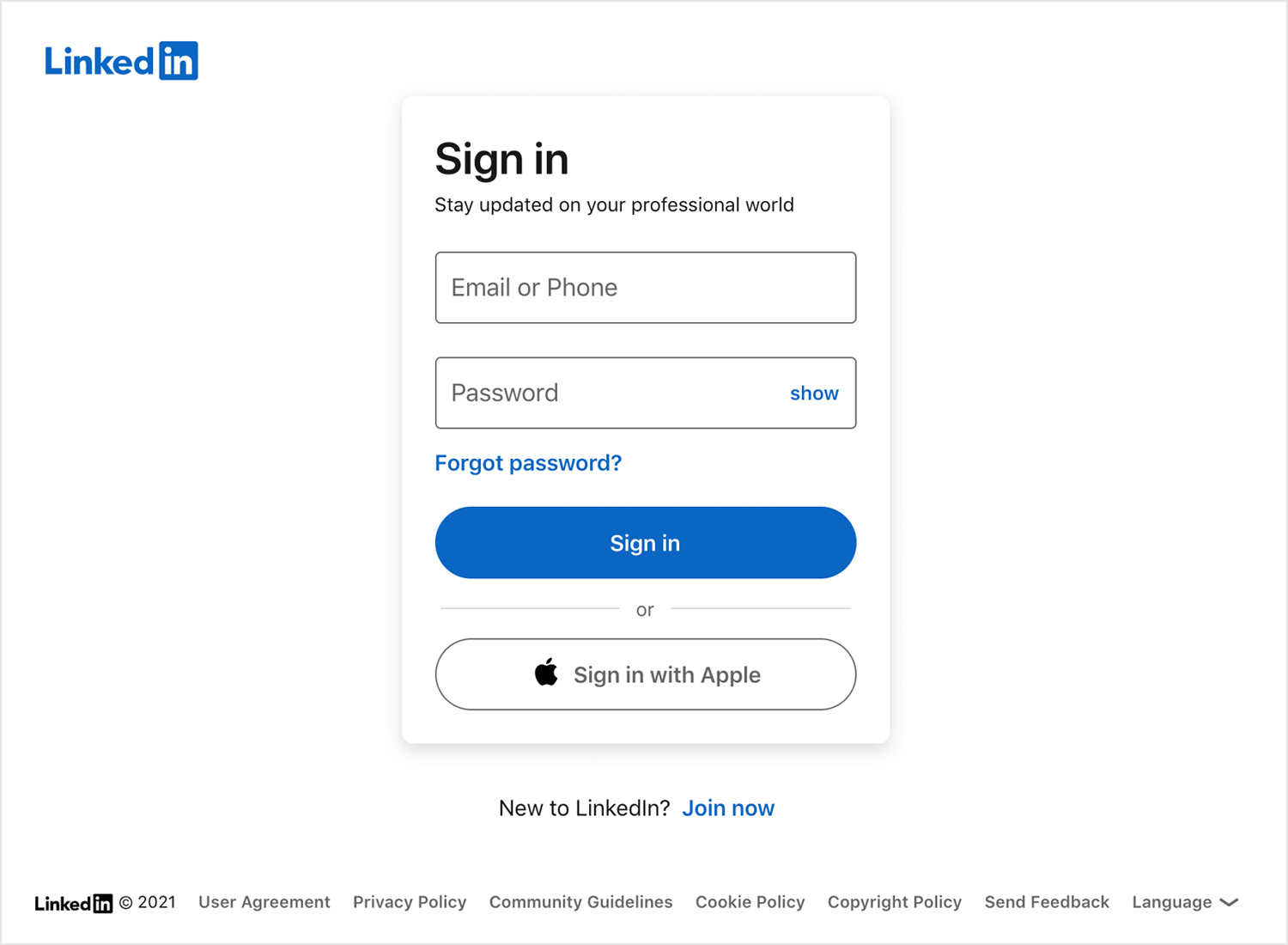Click the Join now link
Screen dimensions: 1288x945
(x=728, y=808)
